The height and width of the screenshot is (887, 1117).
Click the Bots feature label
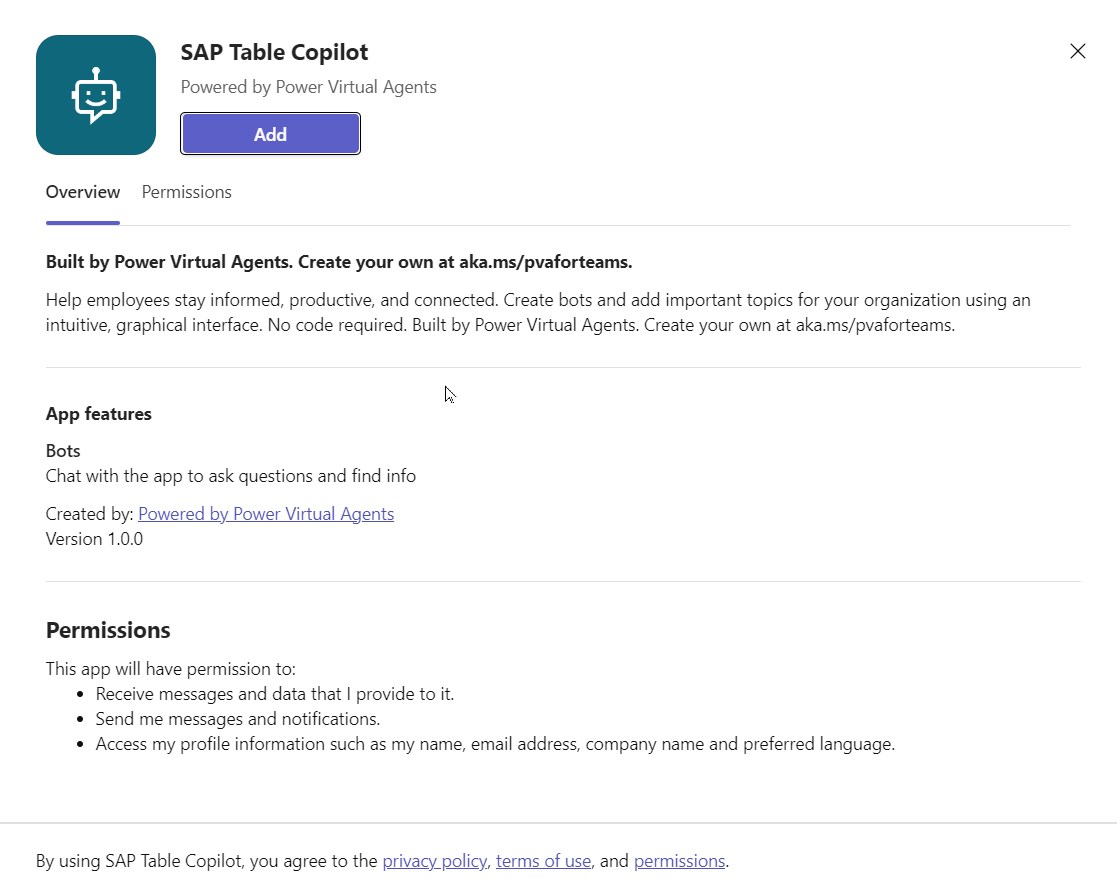pos(63,451)
